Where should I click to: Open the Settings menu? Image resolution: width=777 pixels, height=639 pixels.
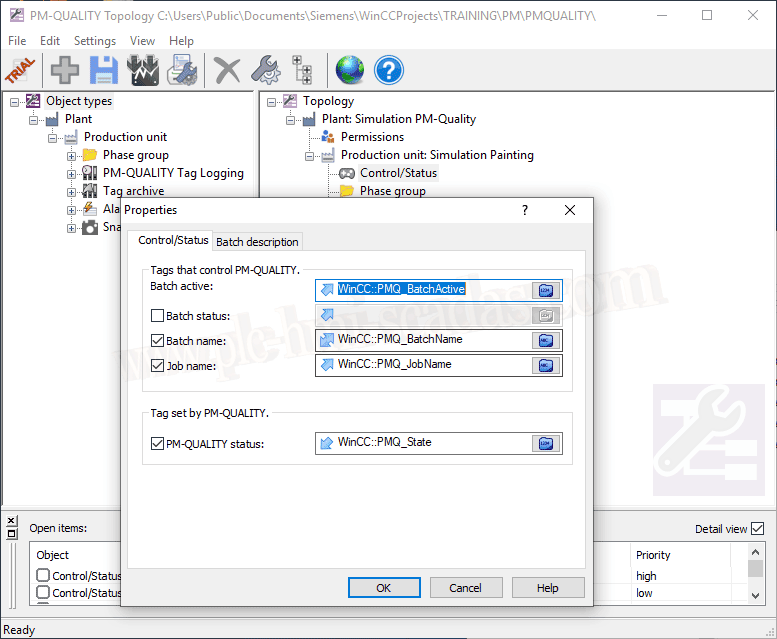[95, 41]
